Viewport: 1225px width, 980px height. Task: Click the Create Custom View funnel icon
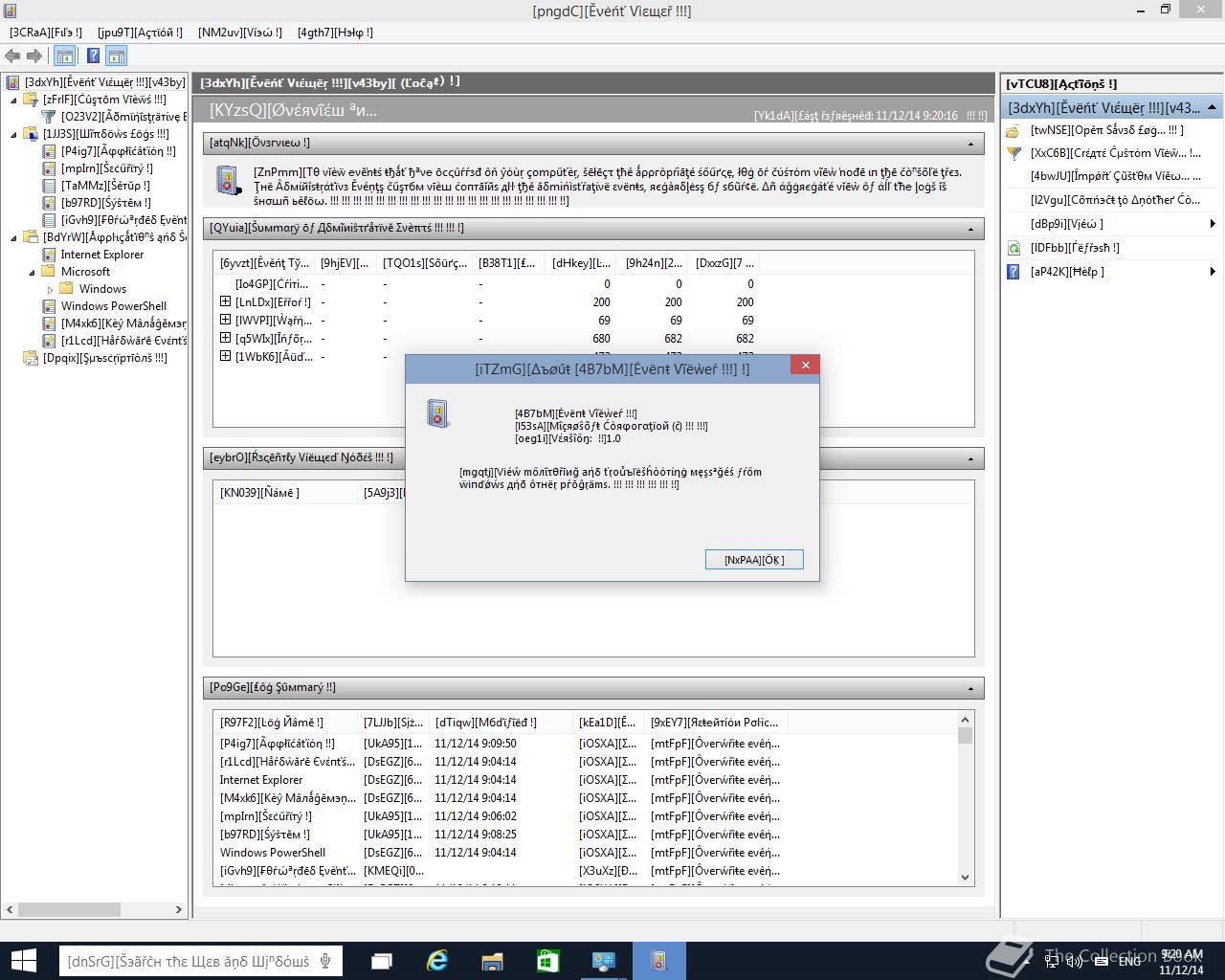(1014, 153)
